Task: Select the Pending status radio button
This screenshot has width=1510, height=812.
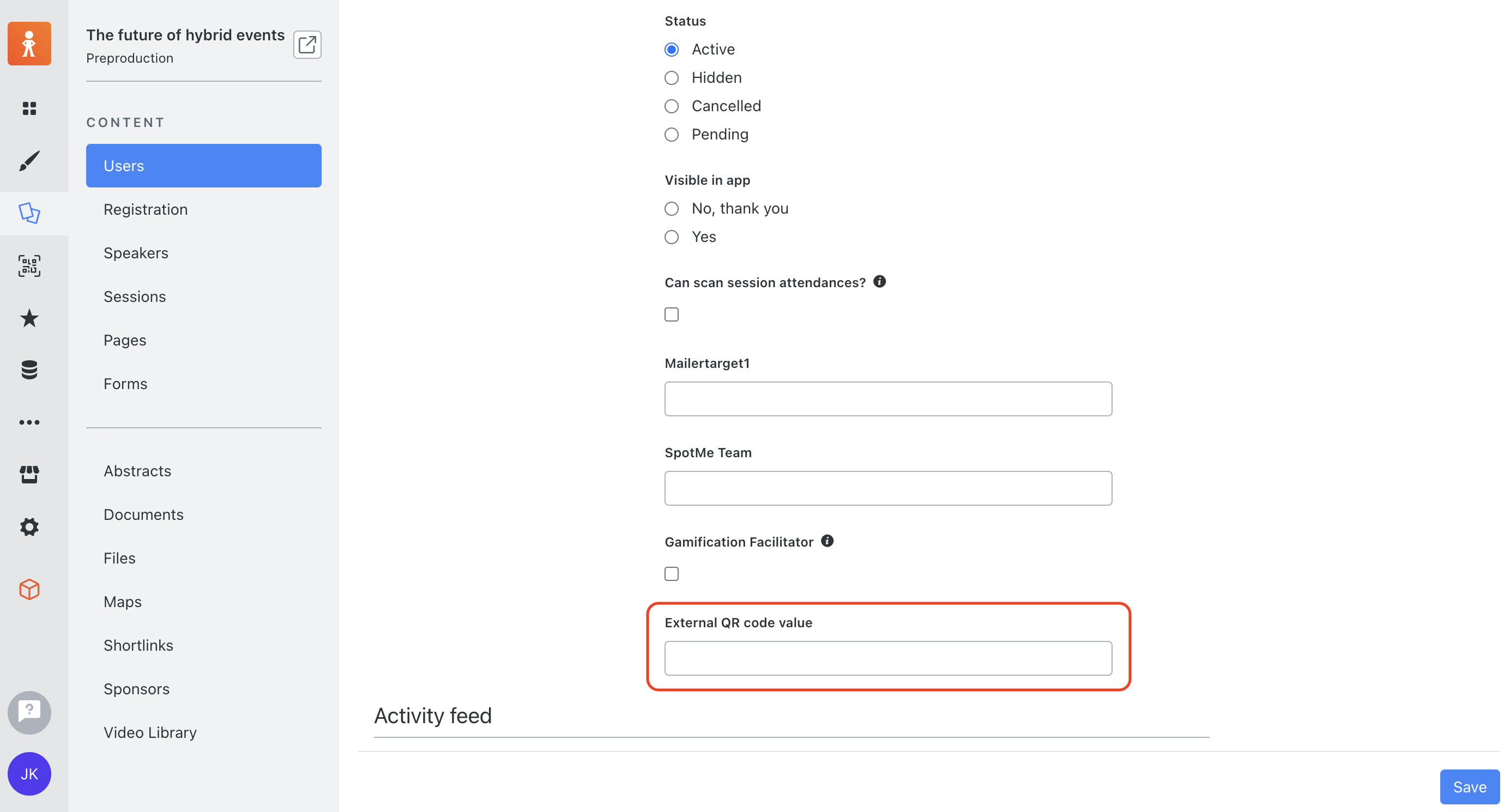Action: click(x=672, y=135)
